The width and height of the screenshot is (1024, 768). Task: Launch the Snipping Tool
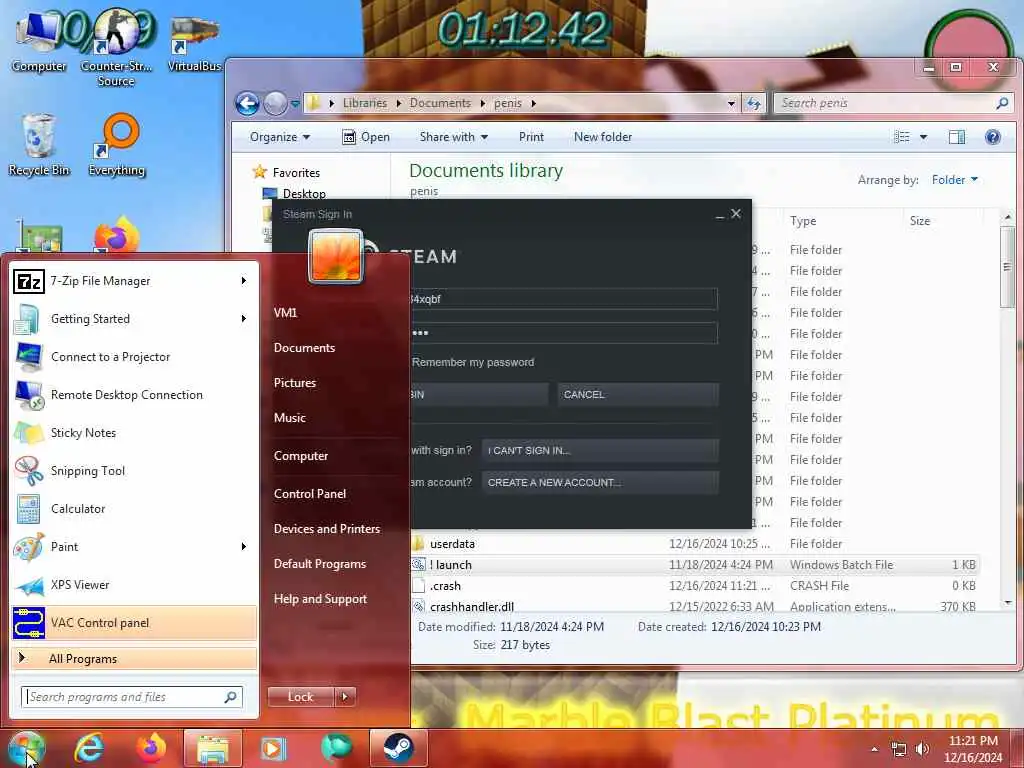click(x=134, y=471)
